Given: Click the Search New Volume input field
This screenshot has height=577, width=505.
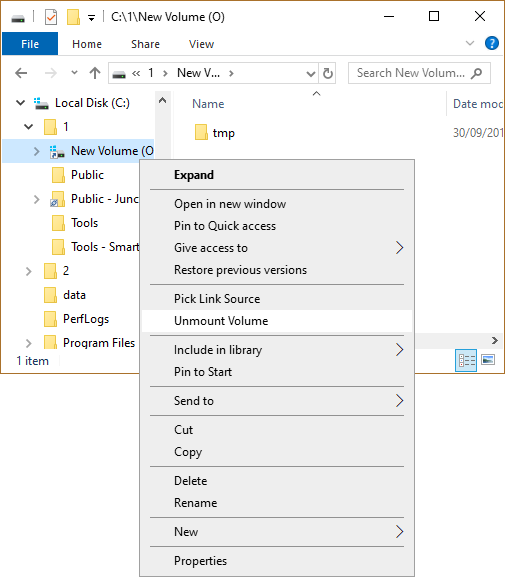Looking at the screenshot, I should (x=410, y=73).
